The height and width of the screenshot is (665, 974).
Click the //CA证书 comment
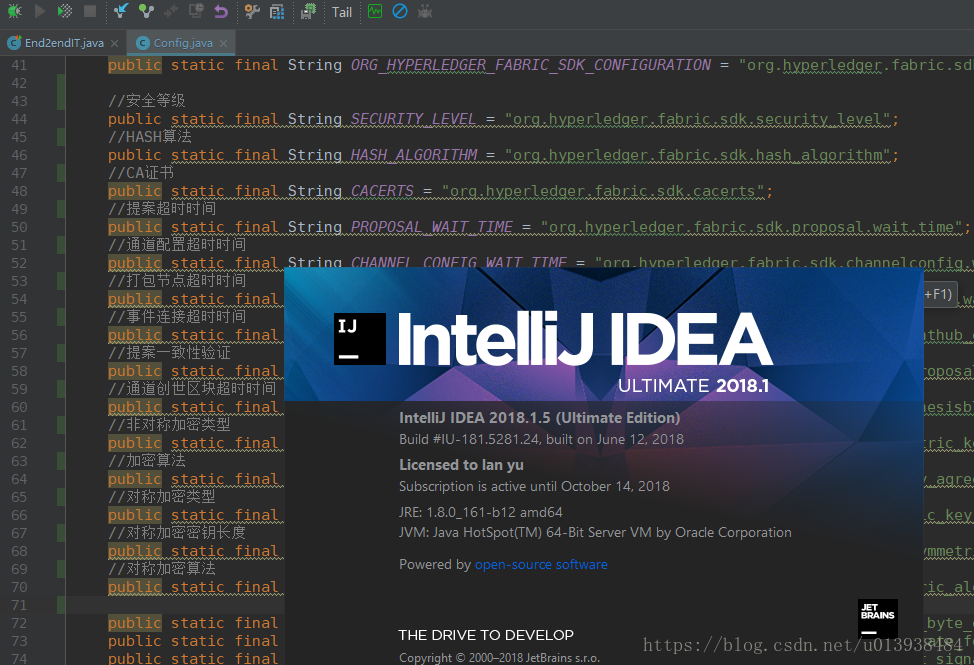click(x=141, y=173)
